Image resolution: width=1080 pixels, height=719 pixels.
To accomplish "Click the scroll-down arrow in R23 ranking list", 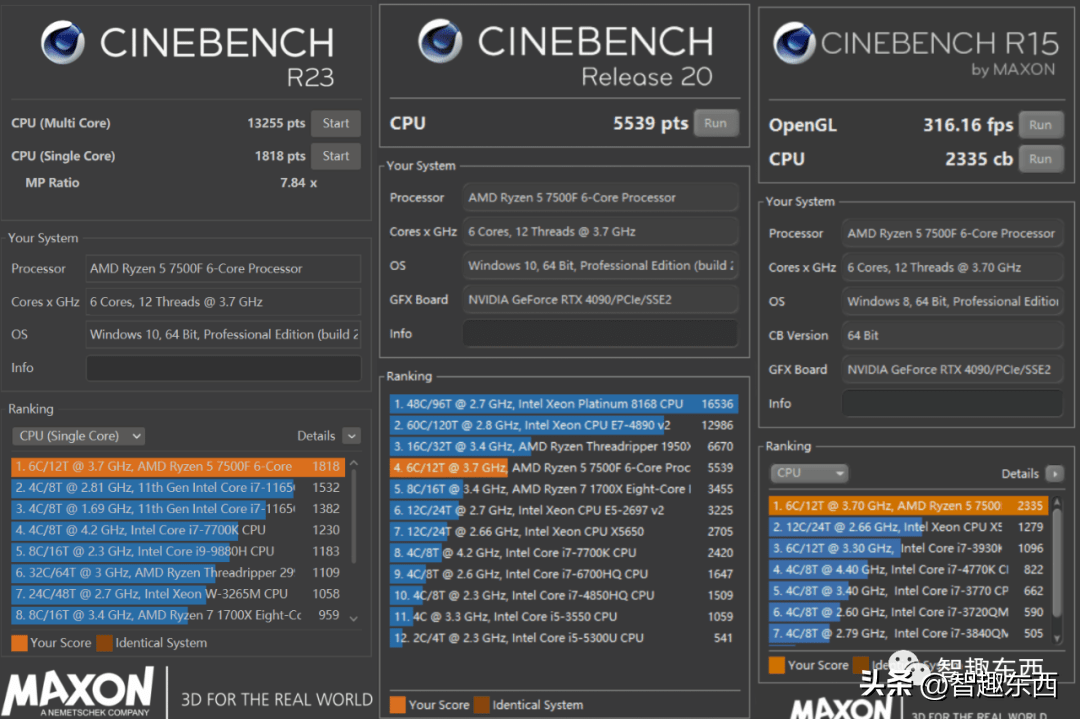I will point(352,619).
